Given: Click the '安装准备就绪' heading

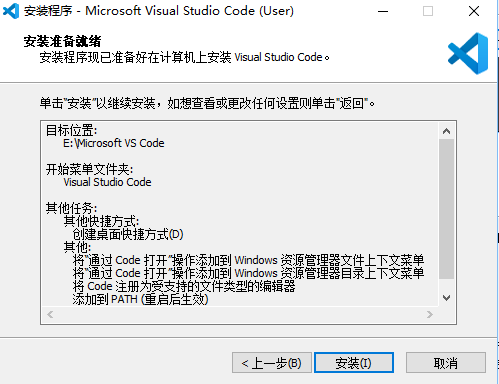Looking at the screenshot, I should pos(62,41).
